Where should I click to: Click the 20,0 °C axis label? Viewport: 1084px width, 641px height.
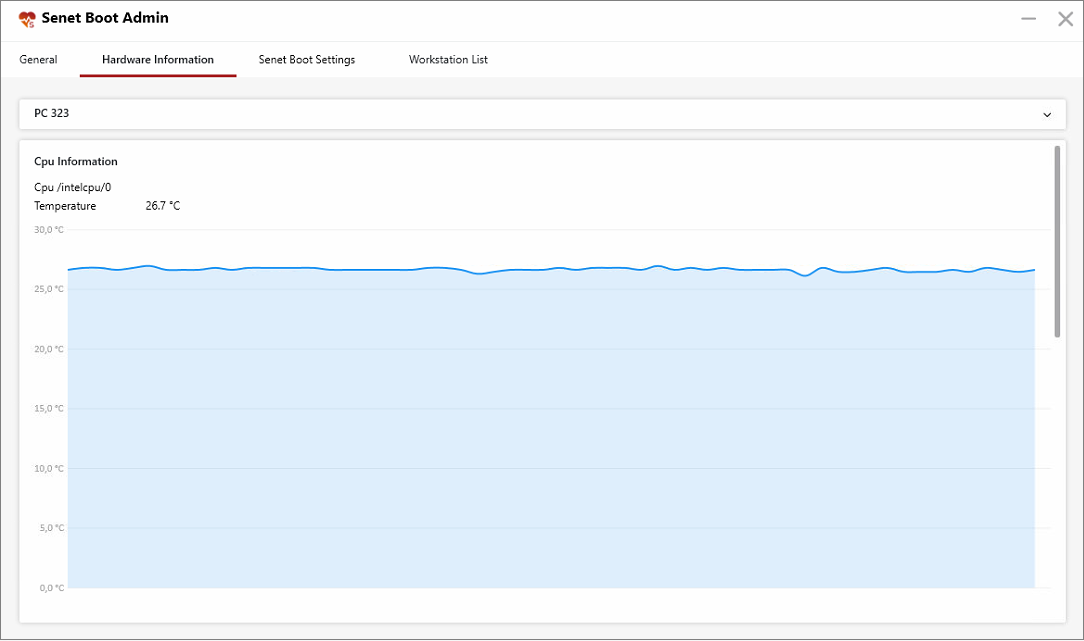[x=49, y=349]
